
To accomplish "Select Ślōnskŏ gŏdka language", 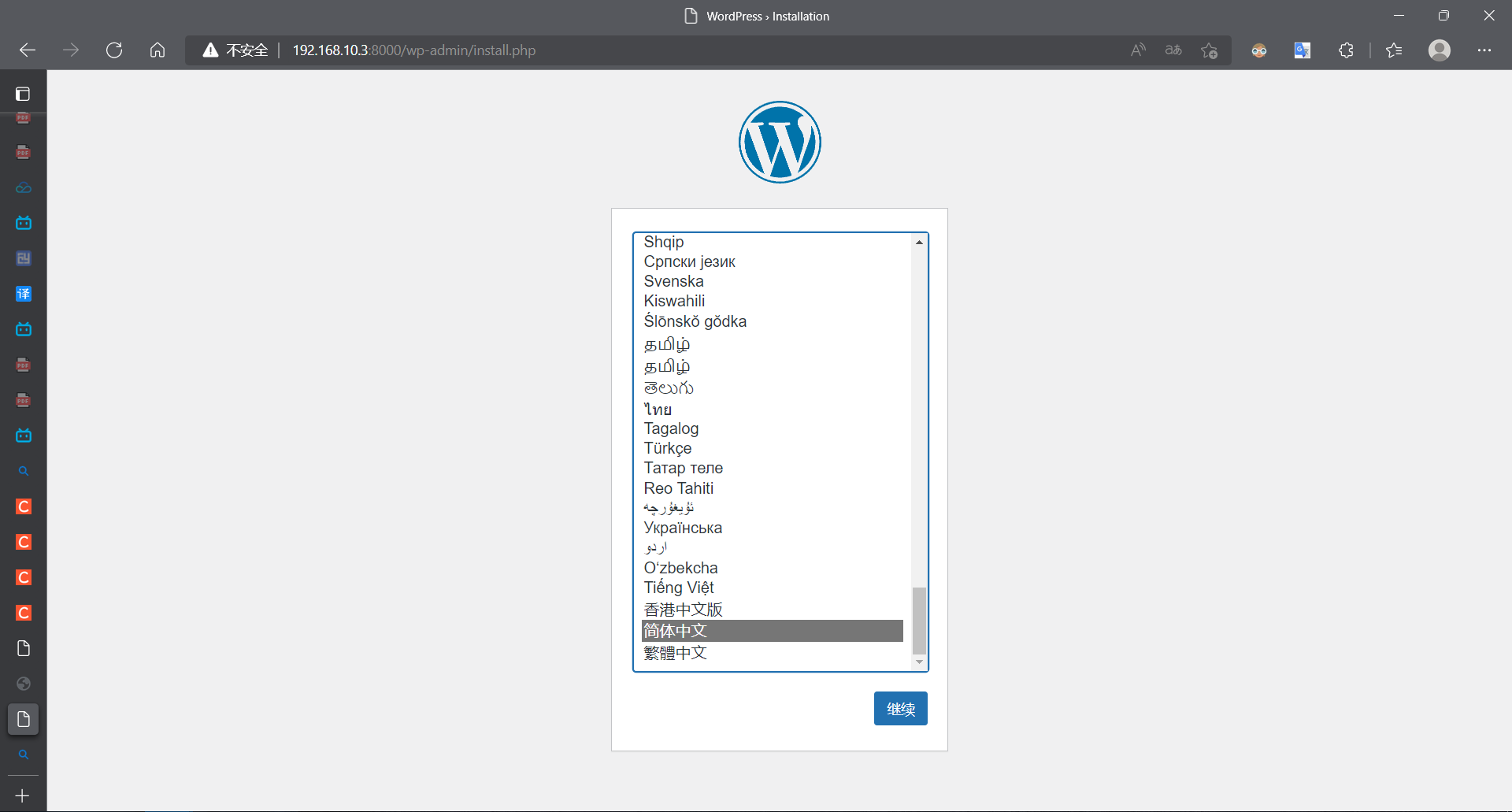I will pyautogui.click(x=773, y=321).
